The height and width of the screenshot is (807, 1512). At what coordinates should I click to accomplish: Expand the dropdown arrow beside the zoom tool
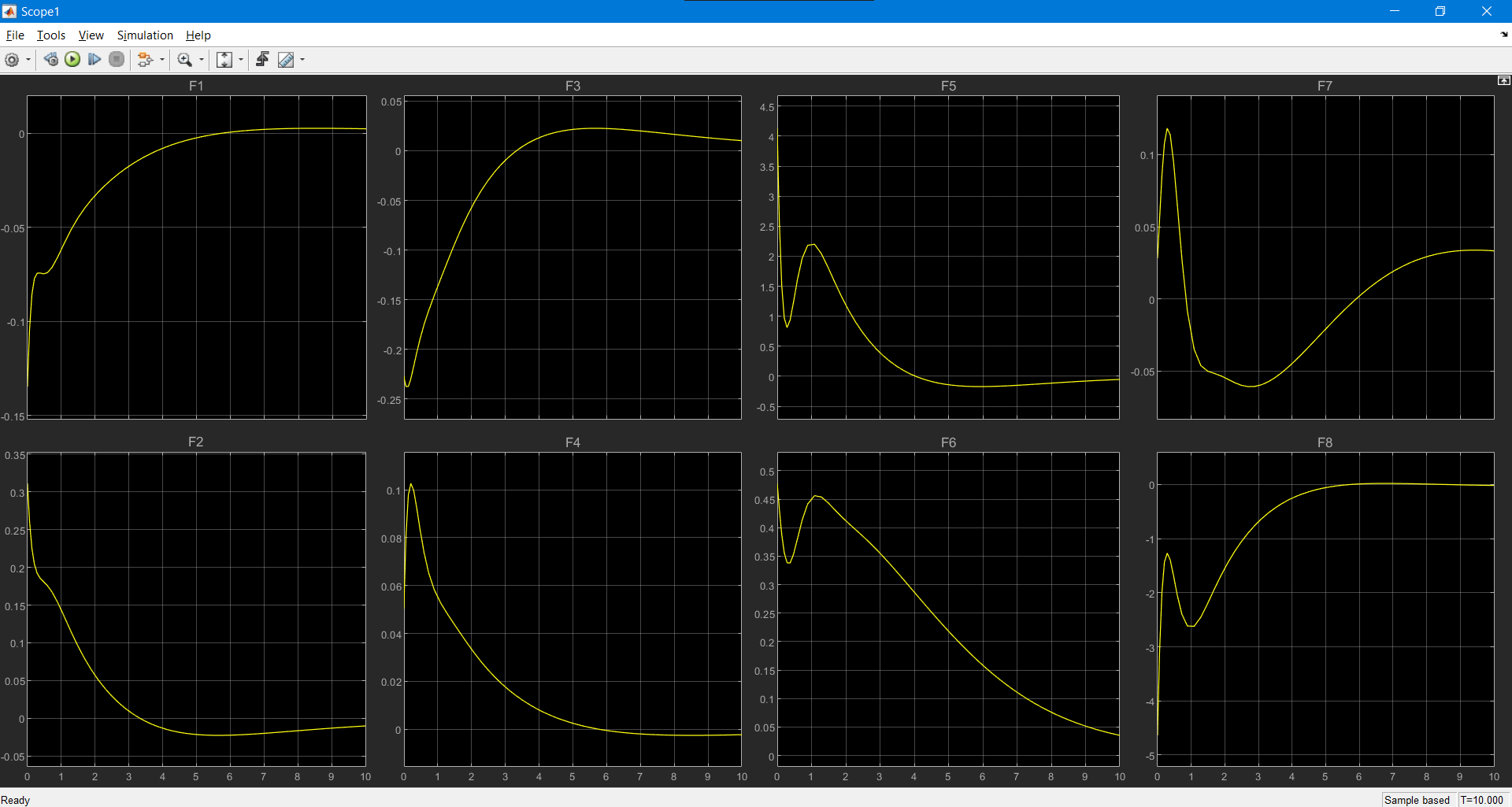coord(202,60)
